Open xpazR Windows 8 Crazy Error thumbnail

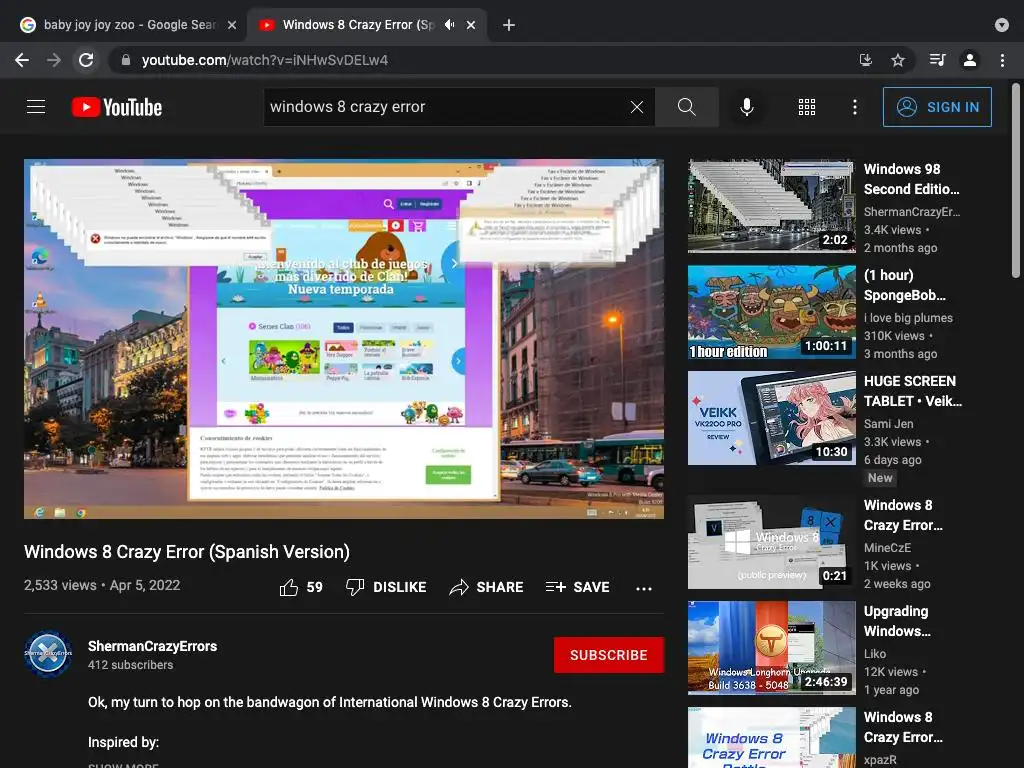tap(771, 737)
